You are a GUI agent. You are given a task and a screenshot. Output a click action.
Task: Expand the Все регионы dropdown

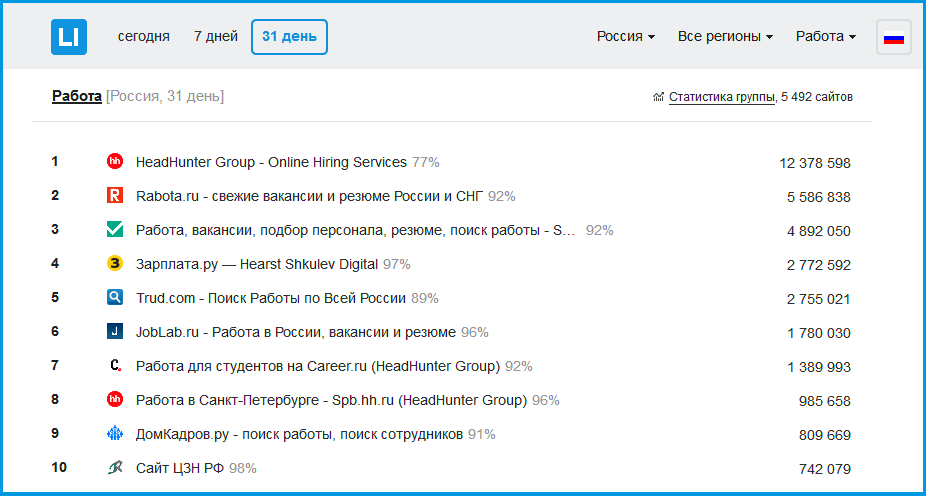pos(725,37)
